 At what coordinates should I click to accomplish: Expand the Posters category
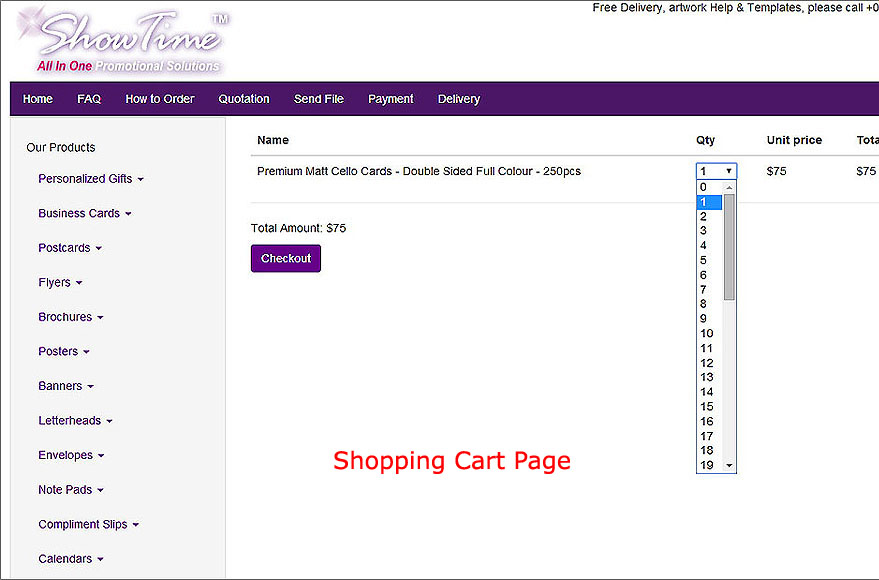(x=64, y=351)
